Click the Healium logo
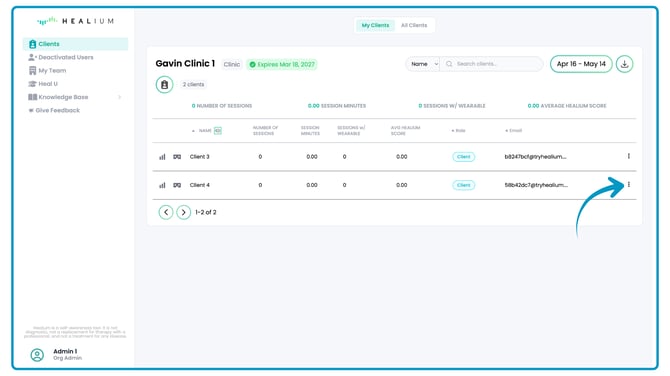The height and width of the screenshot is (376, 670). [x=75, y=21]
